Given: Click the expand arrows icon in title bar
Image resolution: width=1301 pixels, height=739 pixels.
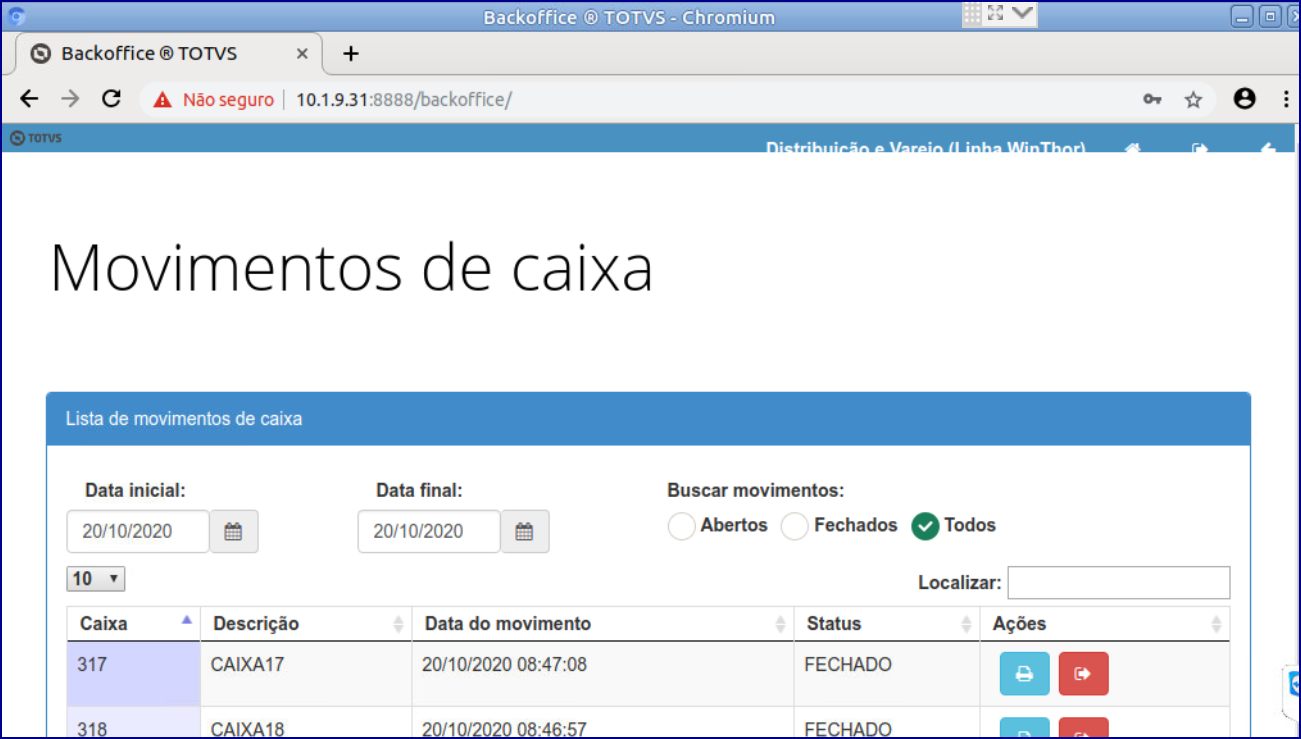Looking at the screenshot, I should [995, 13].
